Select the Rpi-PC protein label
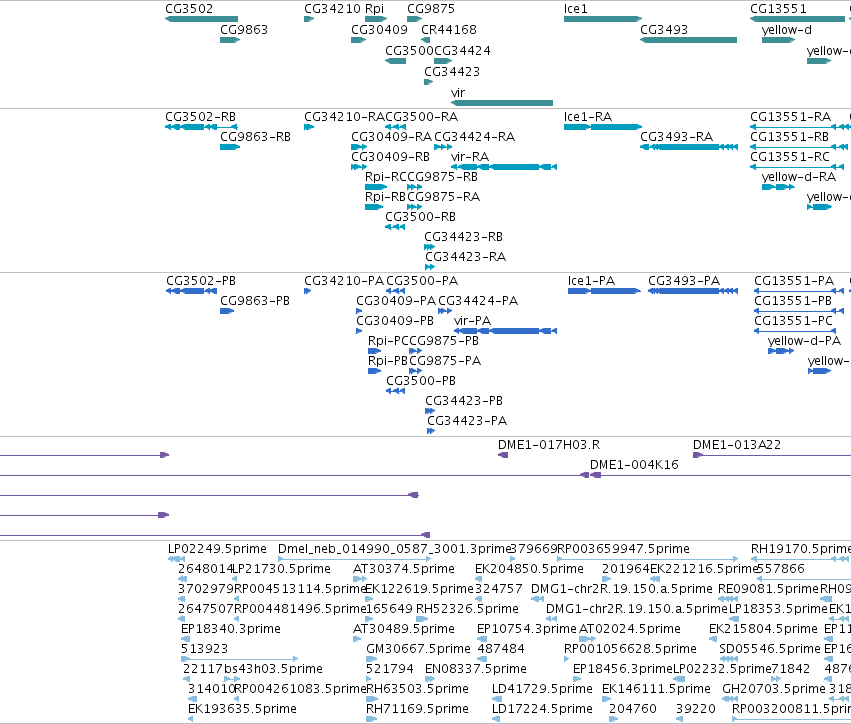This screenshot has height=724, width=851. click(388, 341)
